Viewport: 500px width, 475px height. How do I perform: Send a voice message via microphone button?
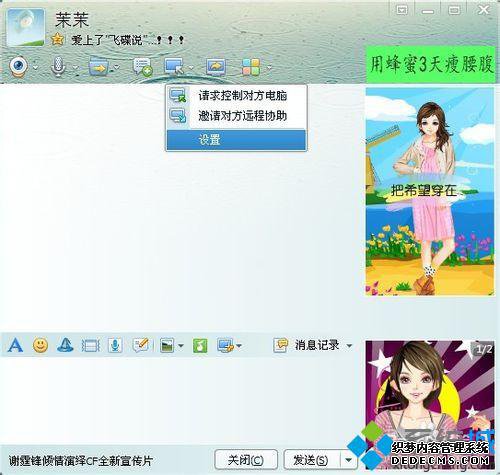[x=115, y=345]
